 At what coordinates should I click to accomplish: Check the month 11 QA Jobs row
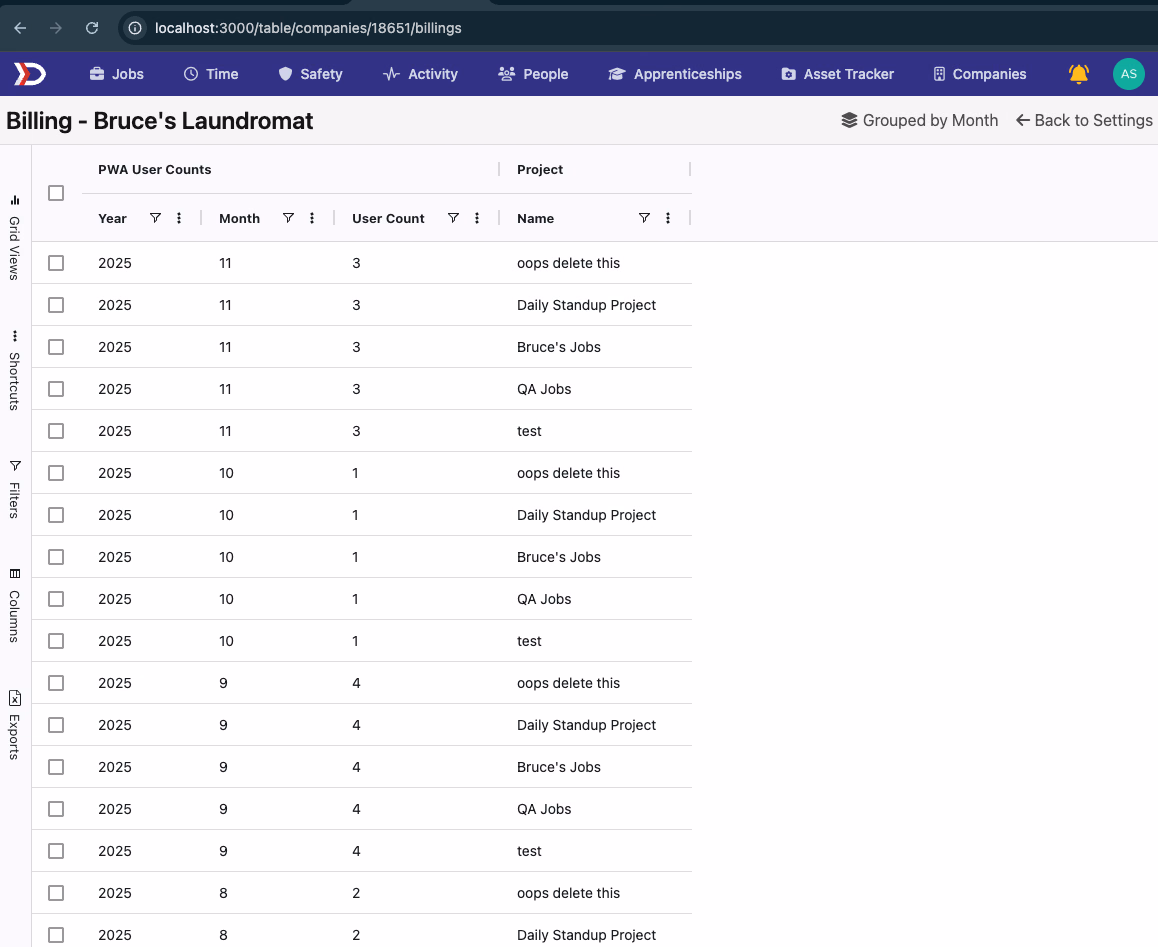tap(56, 389)
